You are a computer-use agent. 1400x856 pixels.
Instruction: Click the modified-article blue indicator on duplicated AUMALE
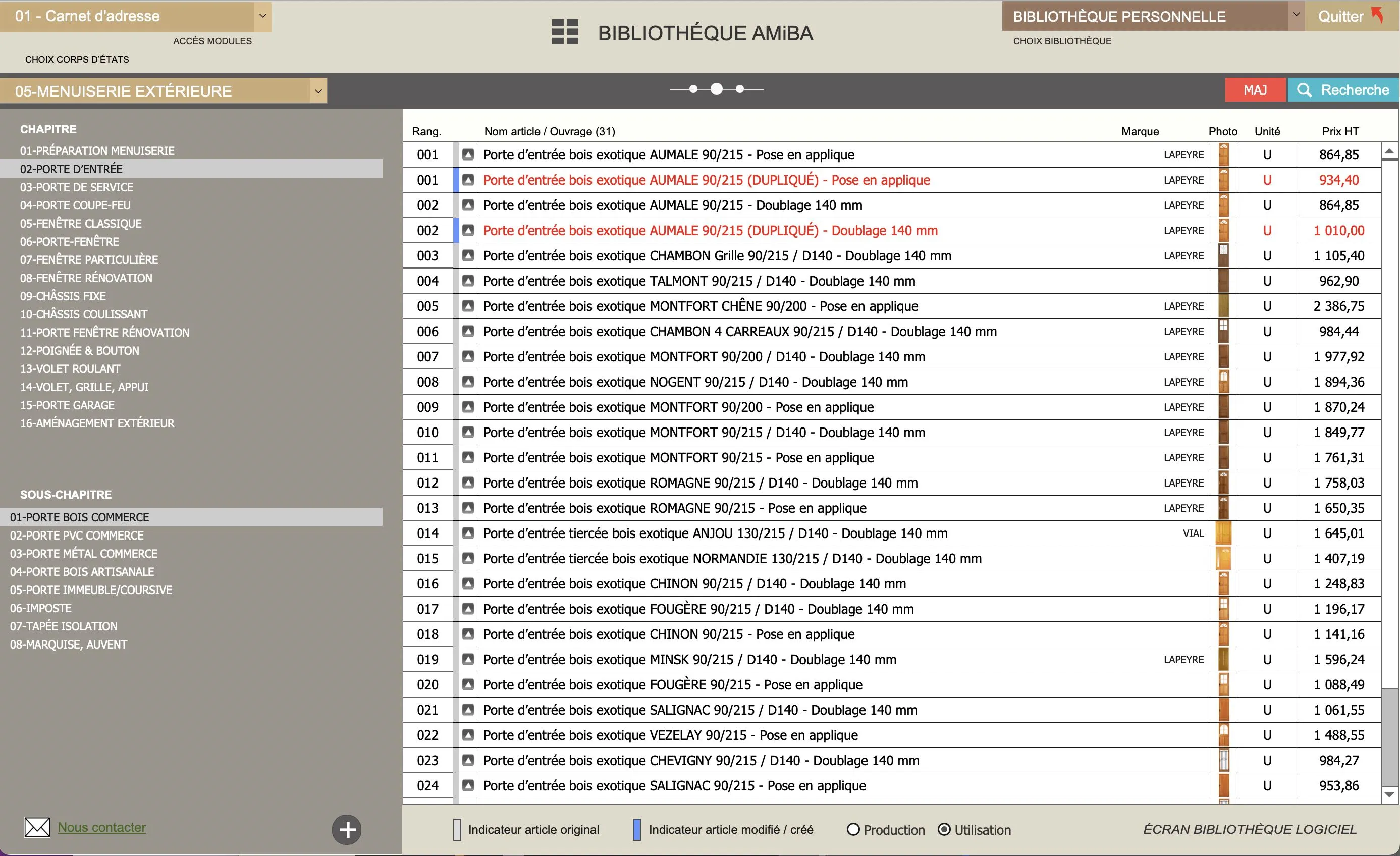click(456, 180)
